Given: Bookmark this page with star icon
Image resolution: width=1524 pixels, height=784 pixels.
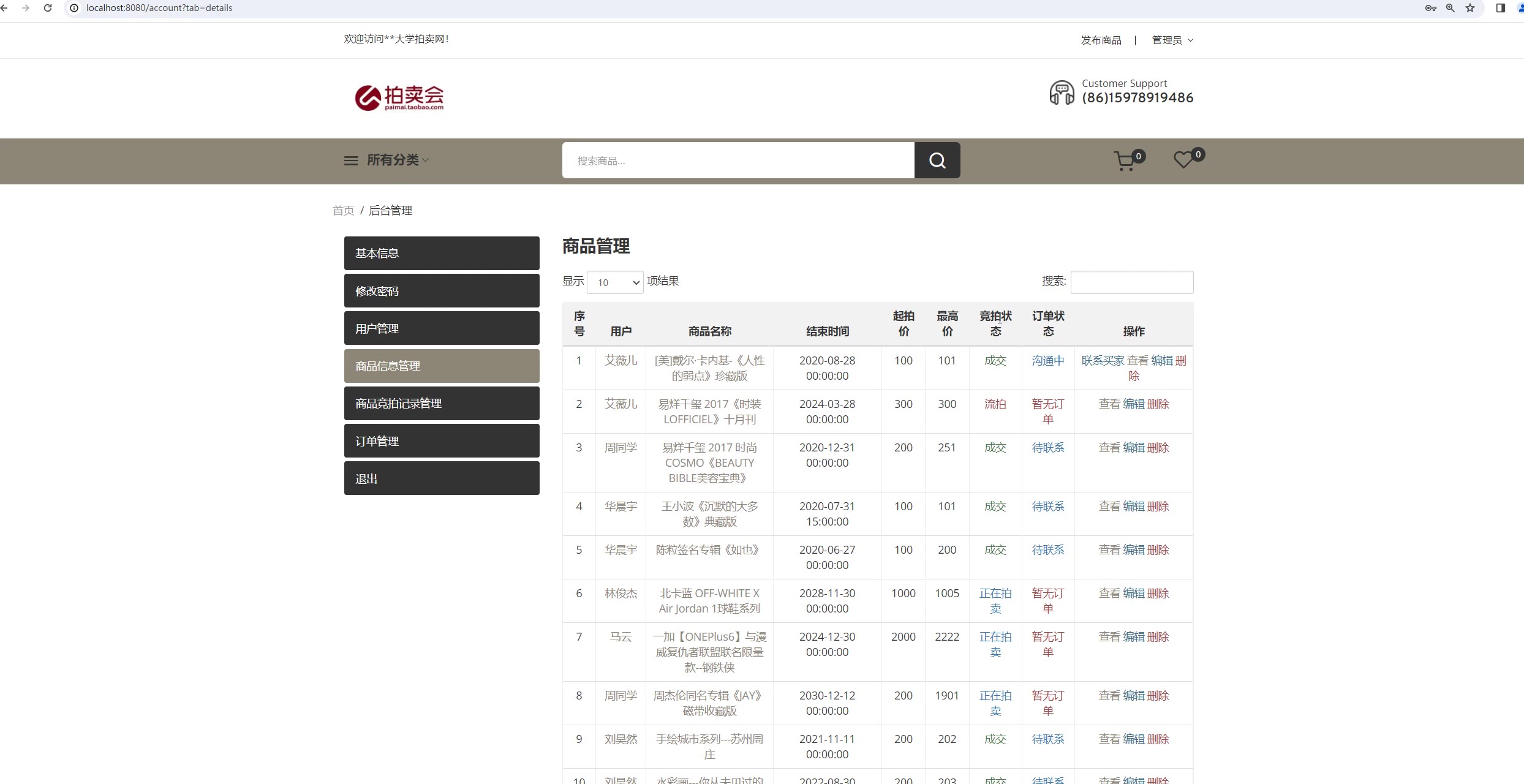Looking at the screenshot, I should pos(1470,8).
